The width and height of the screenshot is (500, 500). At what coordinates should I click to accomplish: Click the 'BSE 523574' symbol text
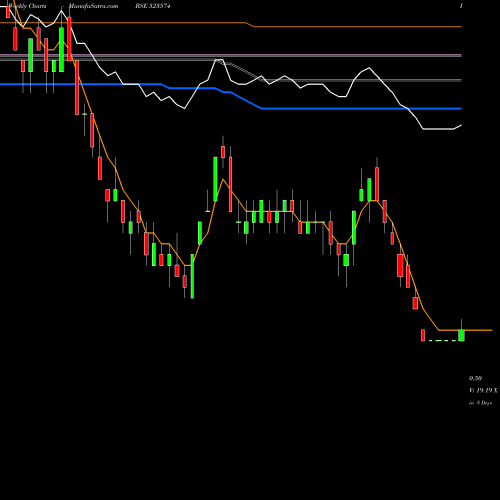[x=153, y=6]
